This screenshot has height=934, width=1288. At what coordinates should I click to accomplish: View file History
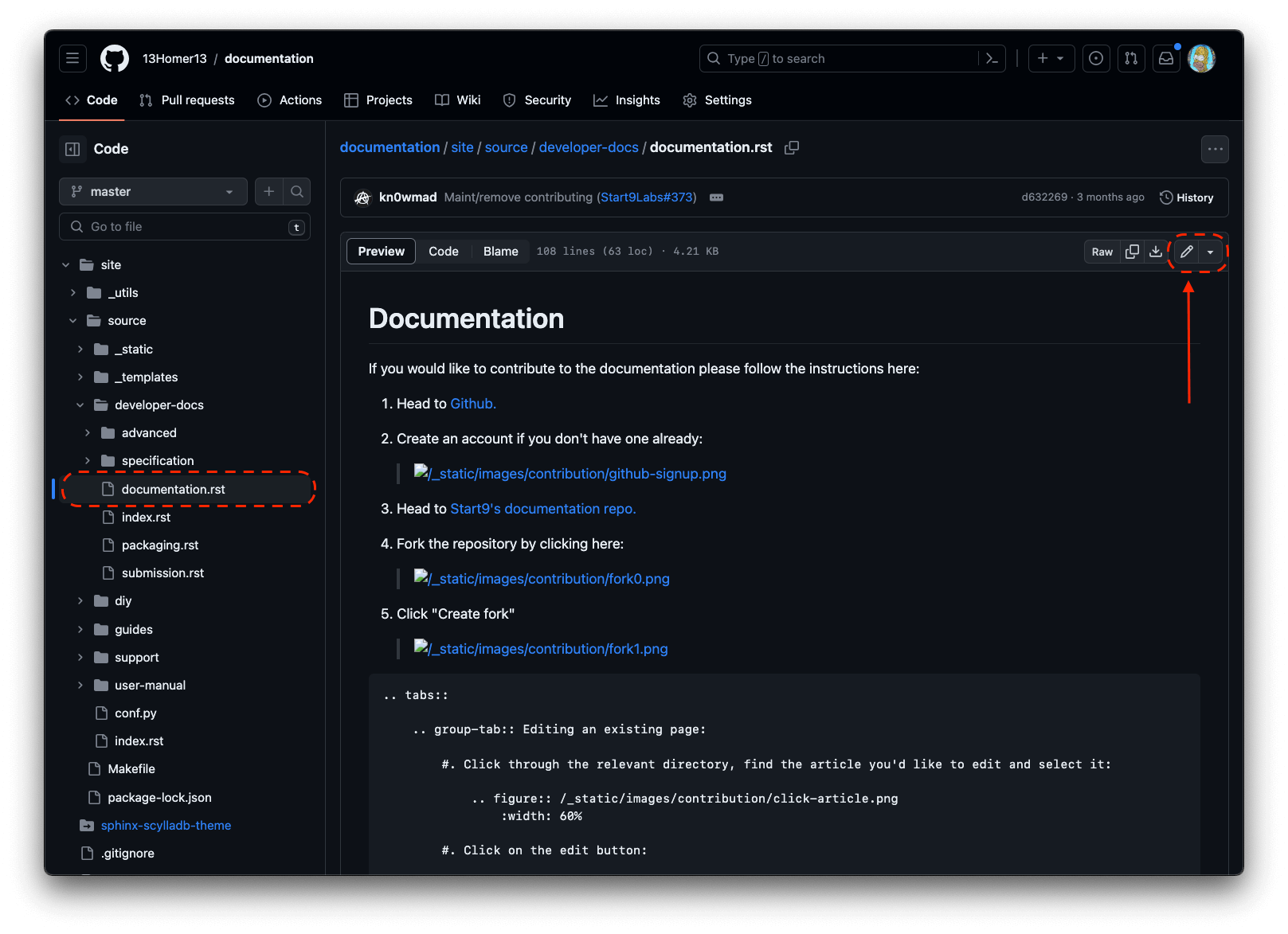pyautogui.click(x=1186, y=197)
